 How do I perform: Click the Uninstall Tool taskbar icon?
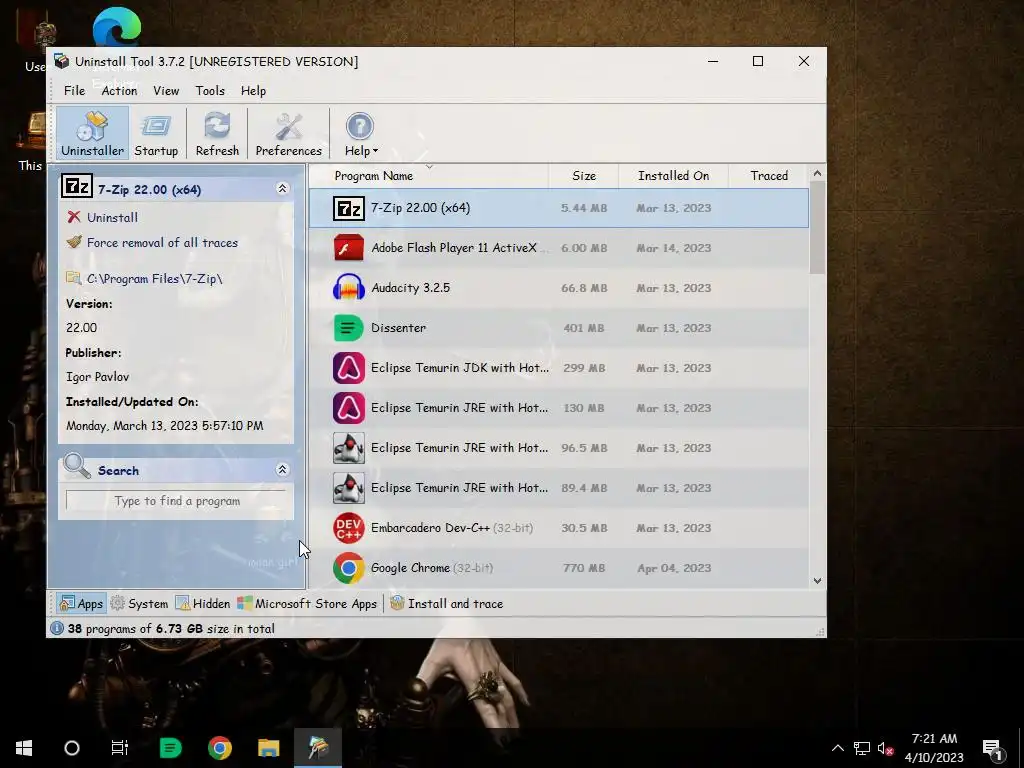pyautogui.click(x=318, y=748)
